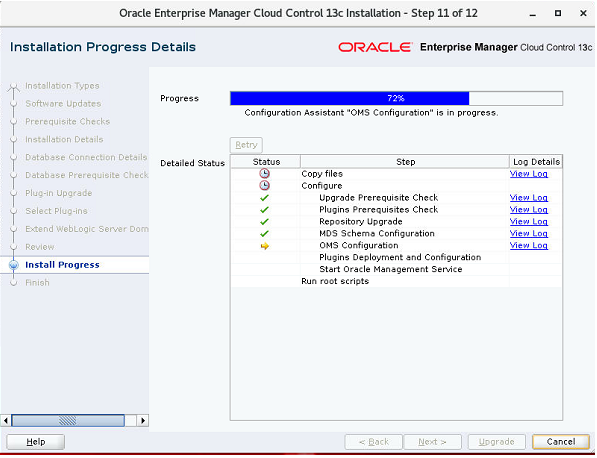Click the Step column header
The height and width of the screenshot is (458, 597).
coord(405,162)
